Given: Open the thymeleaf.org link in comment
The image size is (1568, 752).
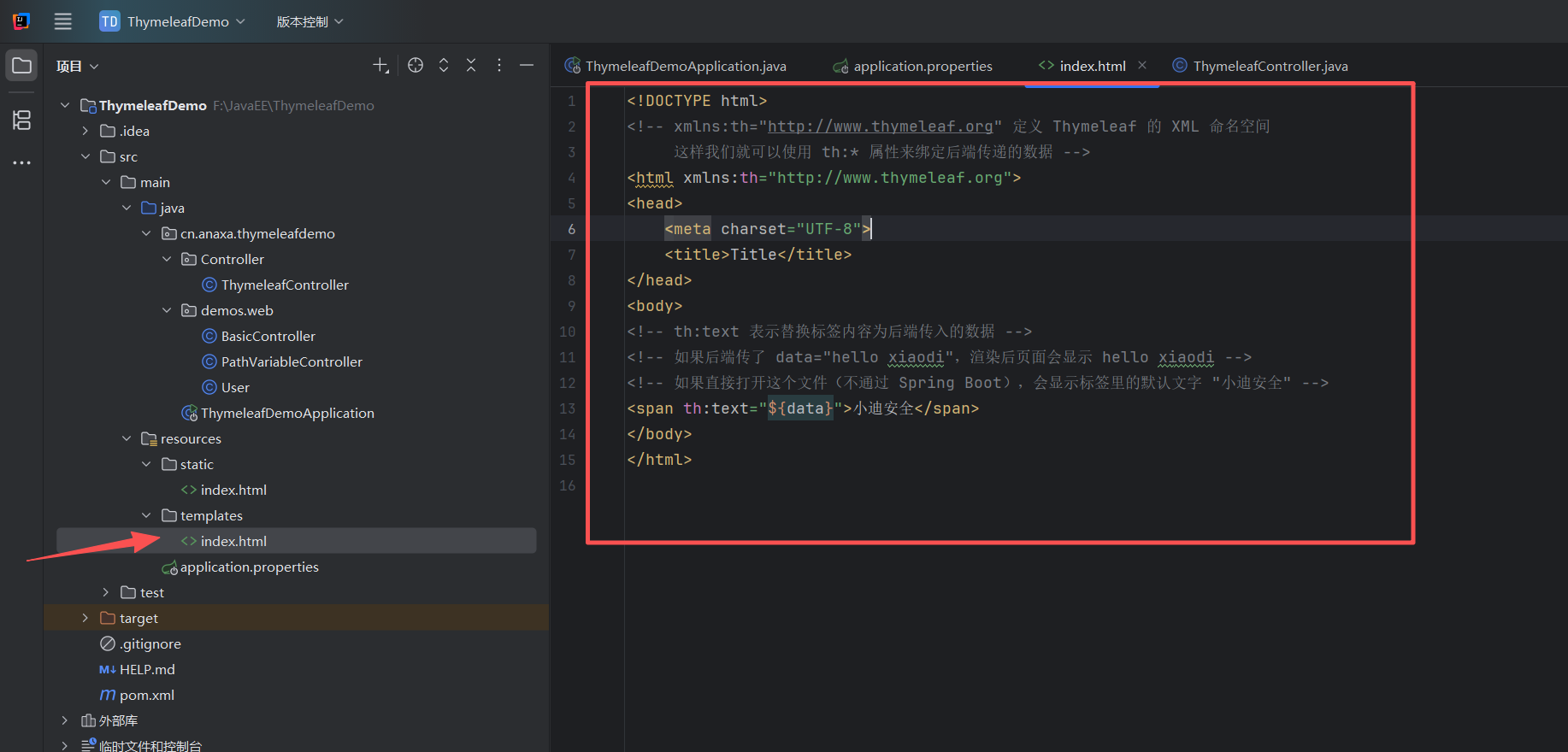Looking at the screenshot, I should (x=880, y=126).
